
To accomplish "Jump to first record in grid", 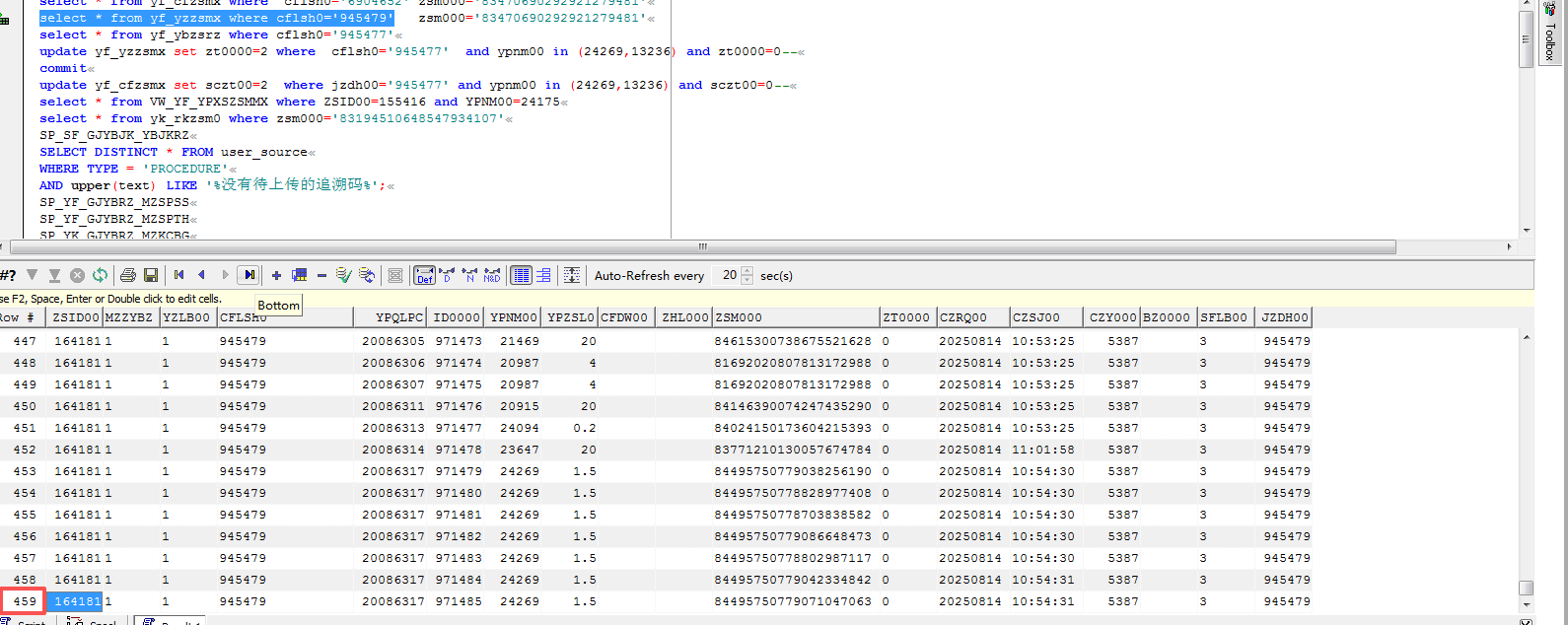I will click(x=179, y=275).
